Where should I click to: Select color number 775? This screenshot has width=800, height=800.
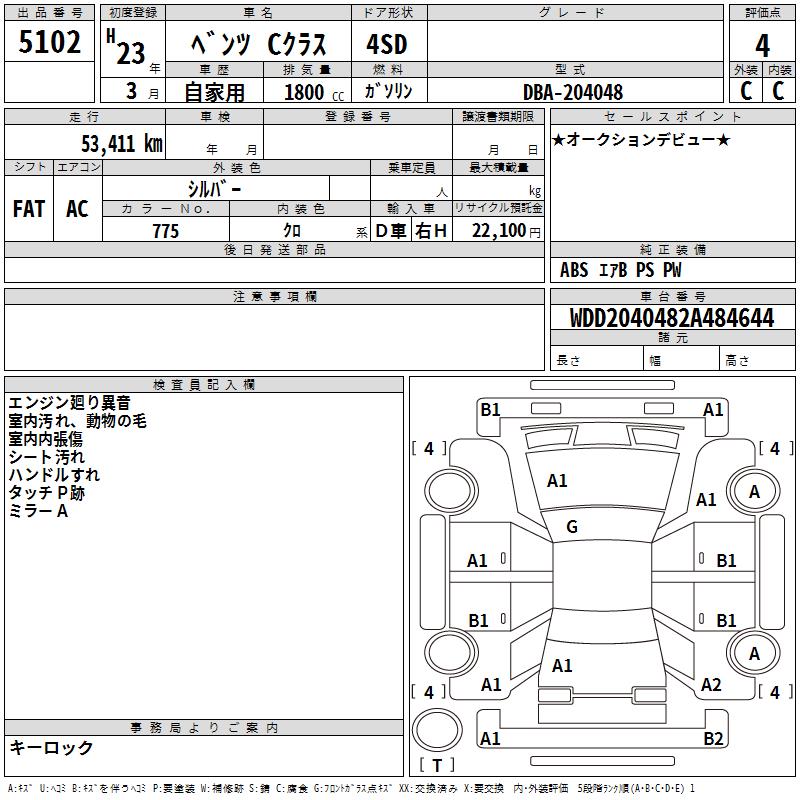tap(166, 231)
